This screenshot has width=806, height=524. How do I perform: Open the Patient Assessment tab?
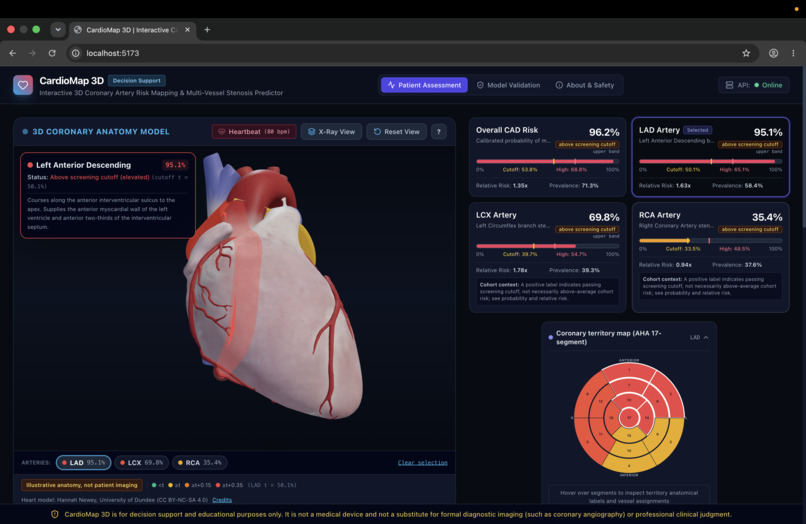pyautogui.click(x=425, y=85)
